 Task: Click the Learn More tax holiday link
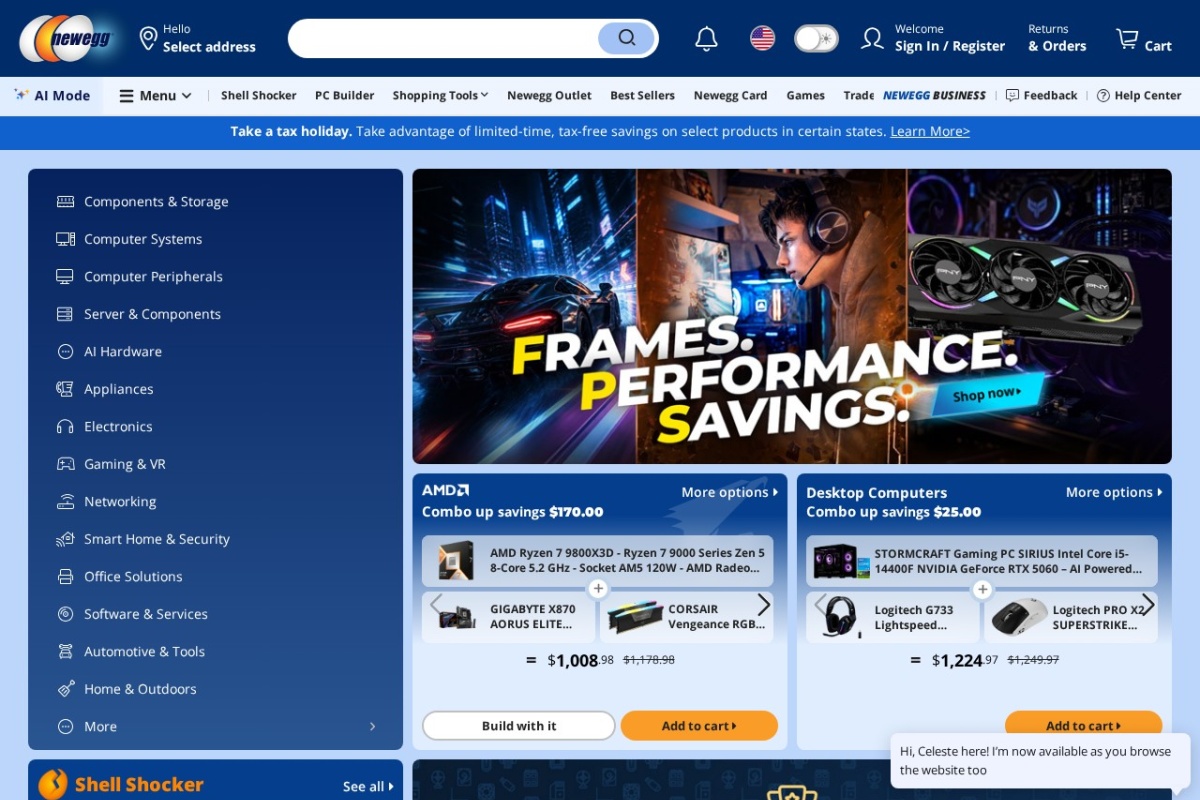click(930, 132)
